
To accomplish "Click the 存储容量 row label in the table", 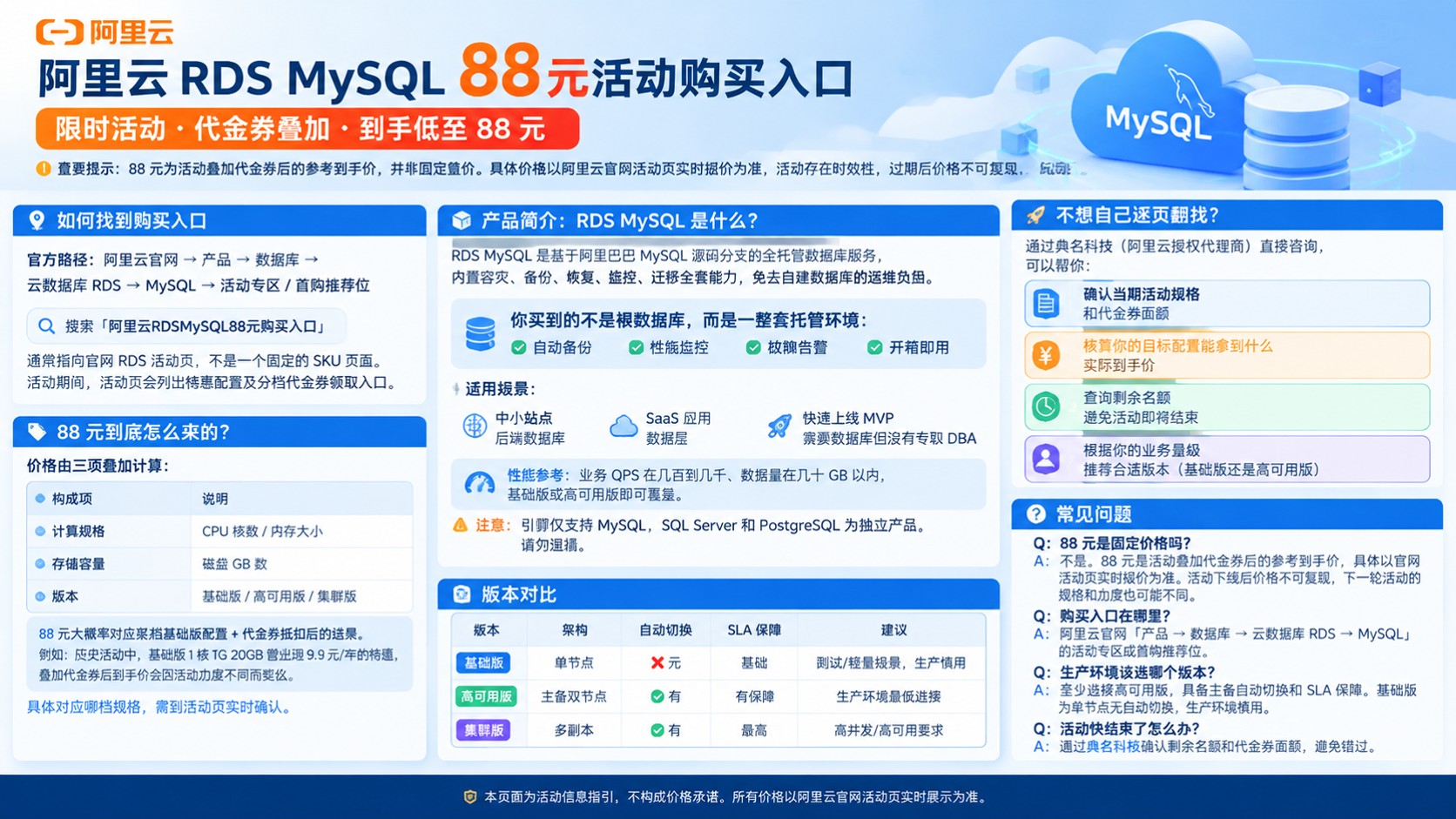I will [x=78, y=564].
